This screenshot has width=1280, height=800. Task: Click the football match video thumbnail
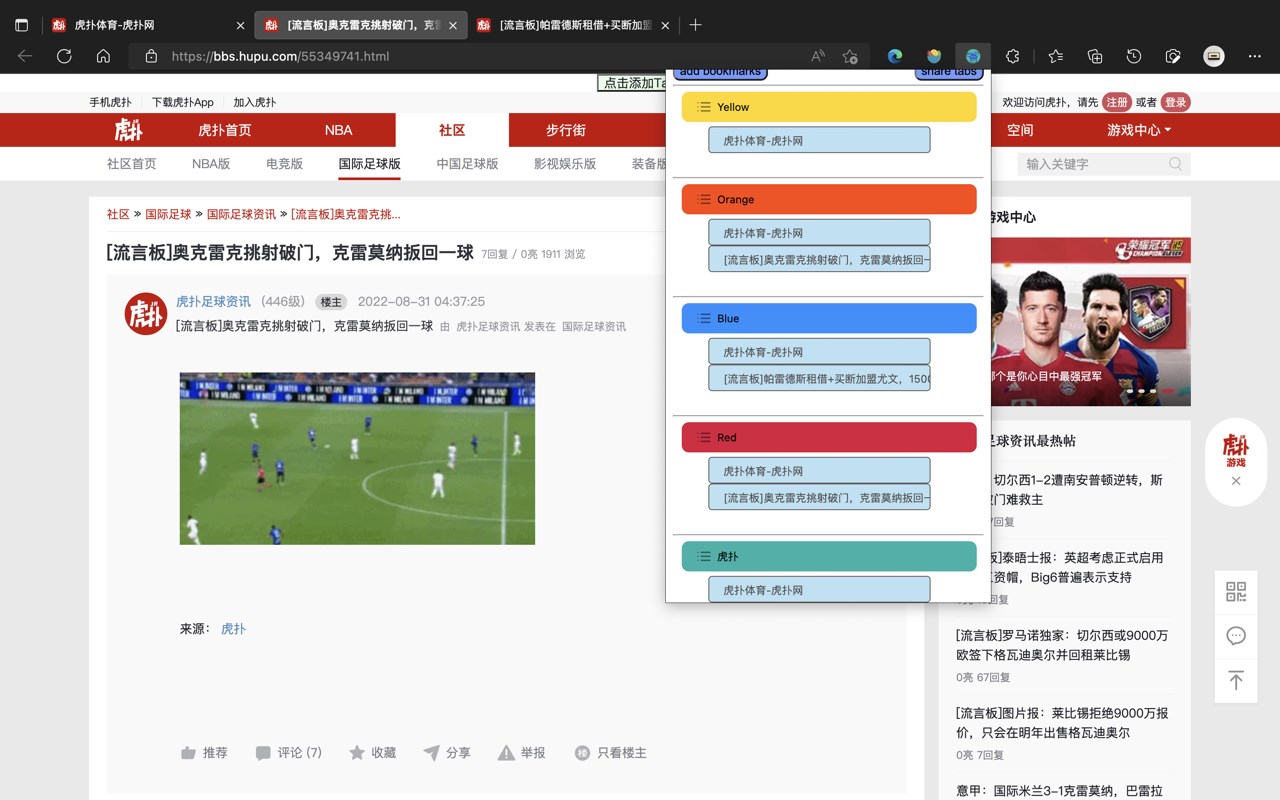tap(357, 458)
